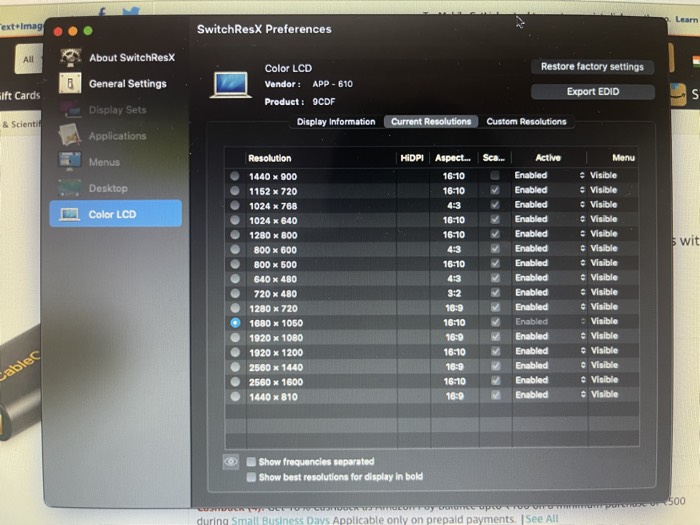Toggle the scaled checkbox for 1280 × 800

(x=495, y=234)
